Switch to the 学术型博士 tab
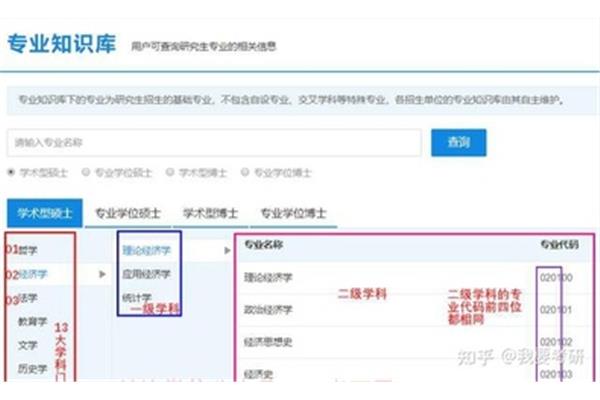Screen dimensions: 600x400 point(210,213)
